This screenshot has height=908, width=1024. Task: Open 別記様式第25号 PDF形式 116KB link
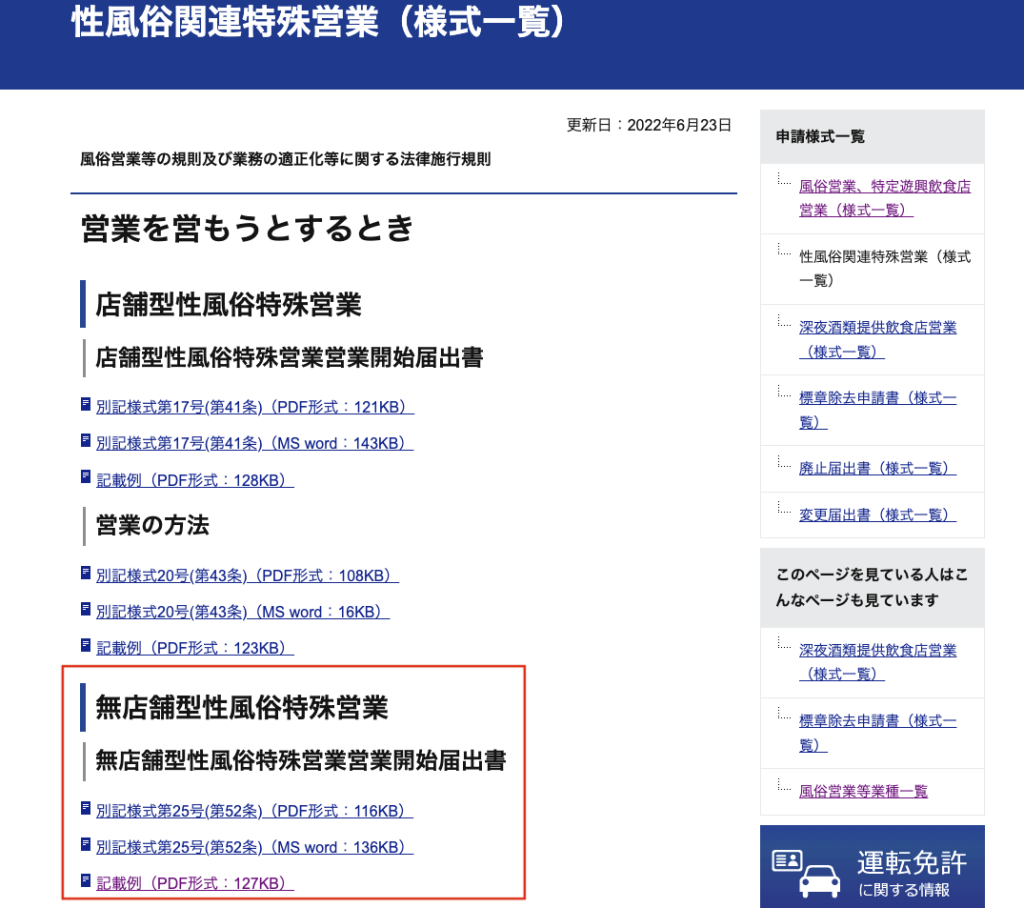pos(254,810)
